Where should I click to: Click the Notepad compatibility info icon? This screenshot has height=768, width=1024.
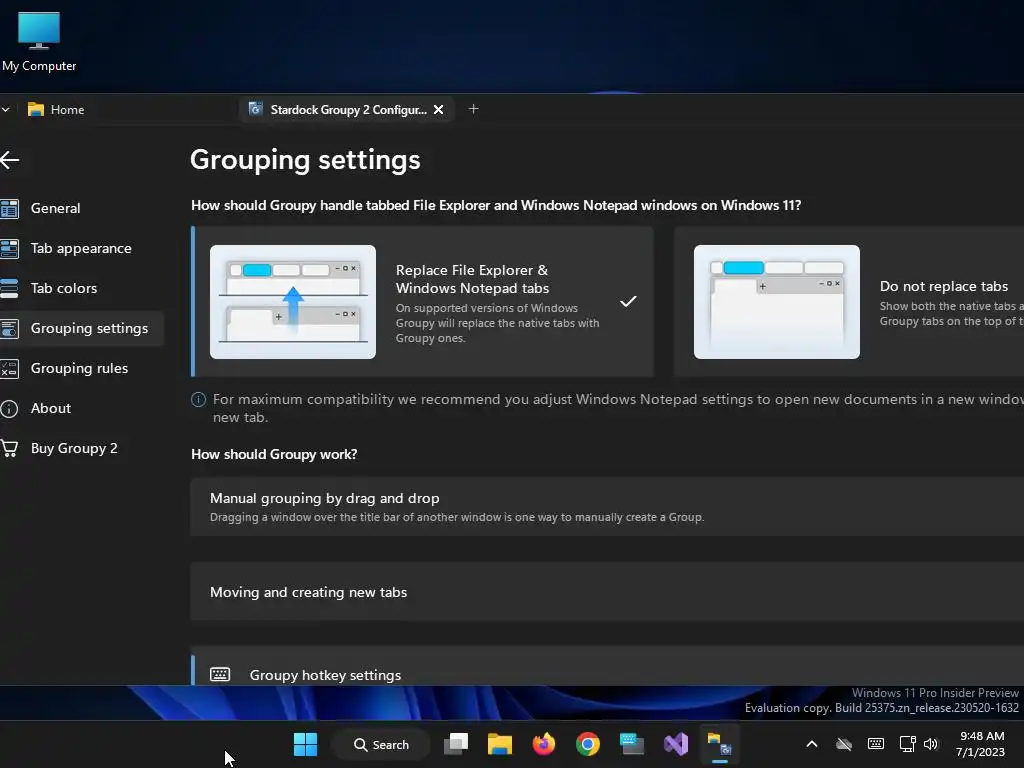click(199, 399)
